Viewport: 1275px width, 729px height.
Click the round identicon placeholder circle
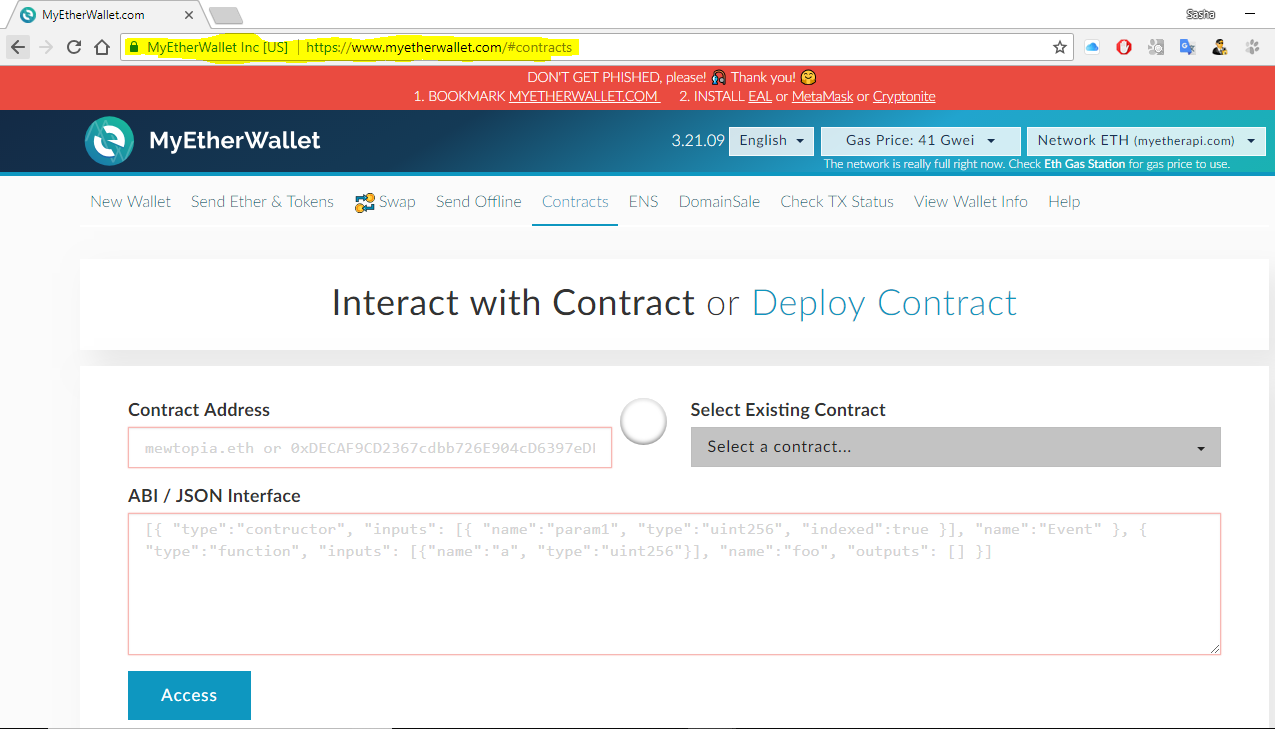pos(643,422)
